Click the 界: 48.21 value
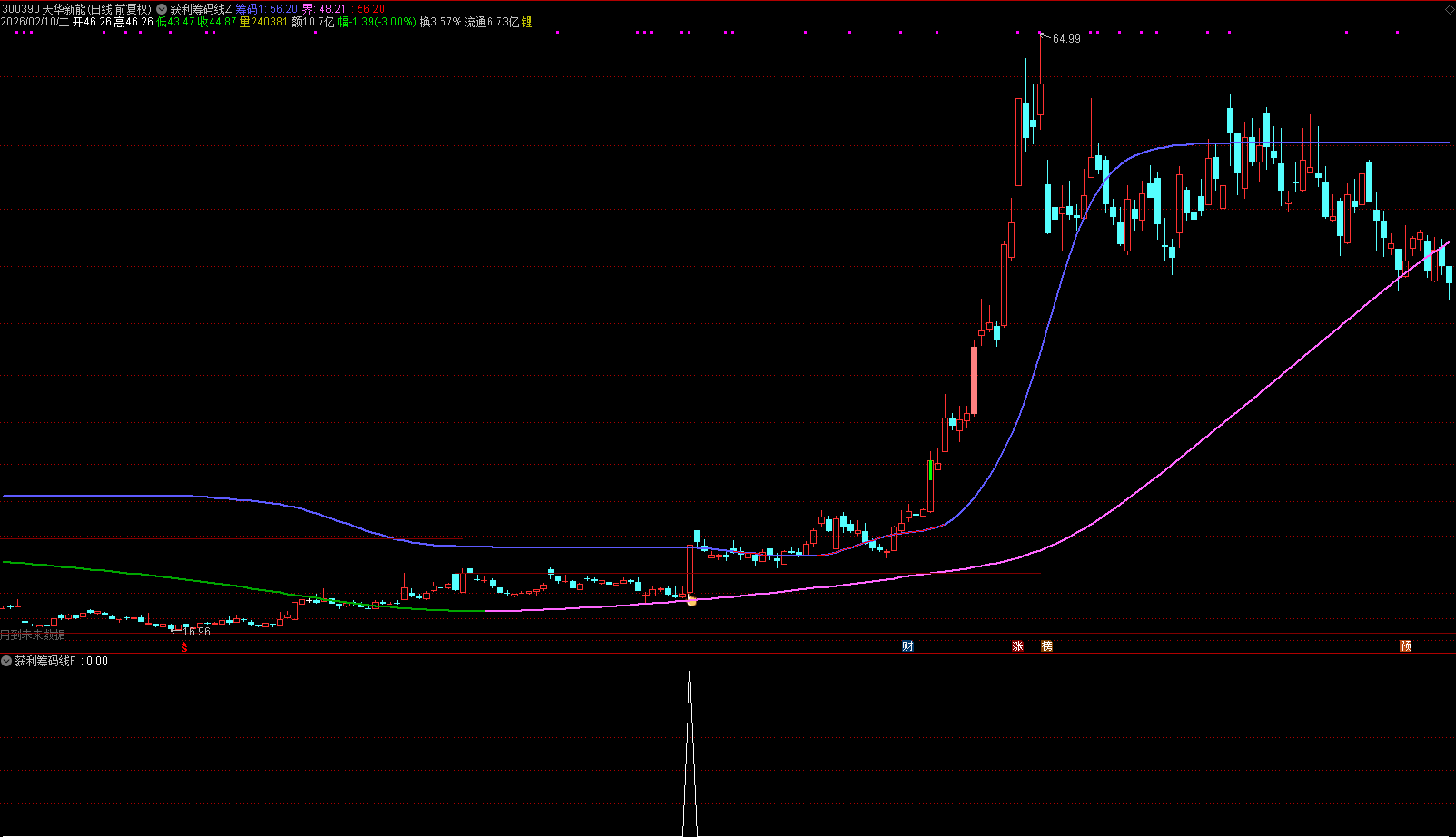 (324, 9)
